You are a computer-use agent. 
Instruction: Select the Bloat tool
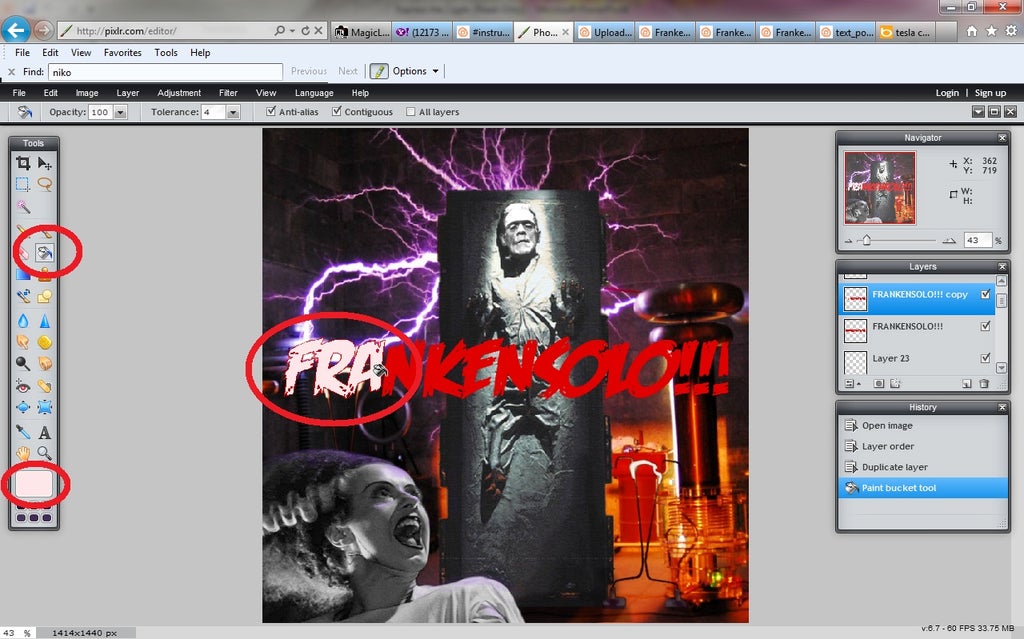pos(23,407)
